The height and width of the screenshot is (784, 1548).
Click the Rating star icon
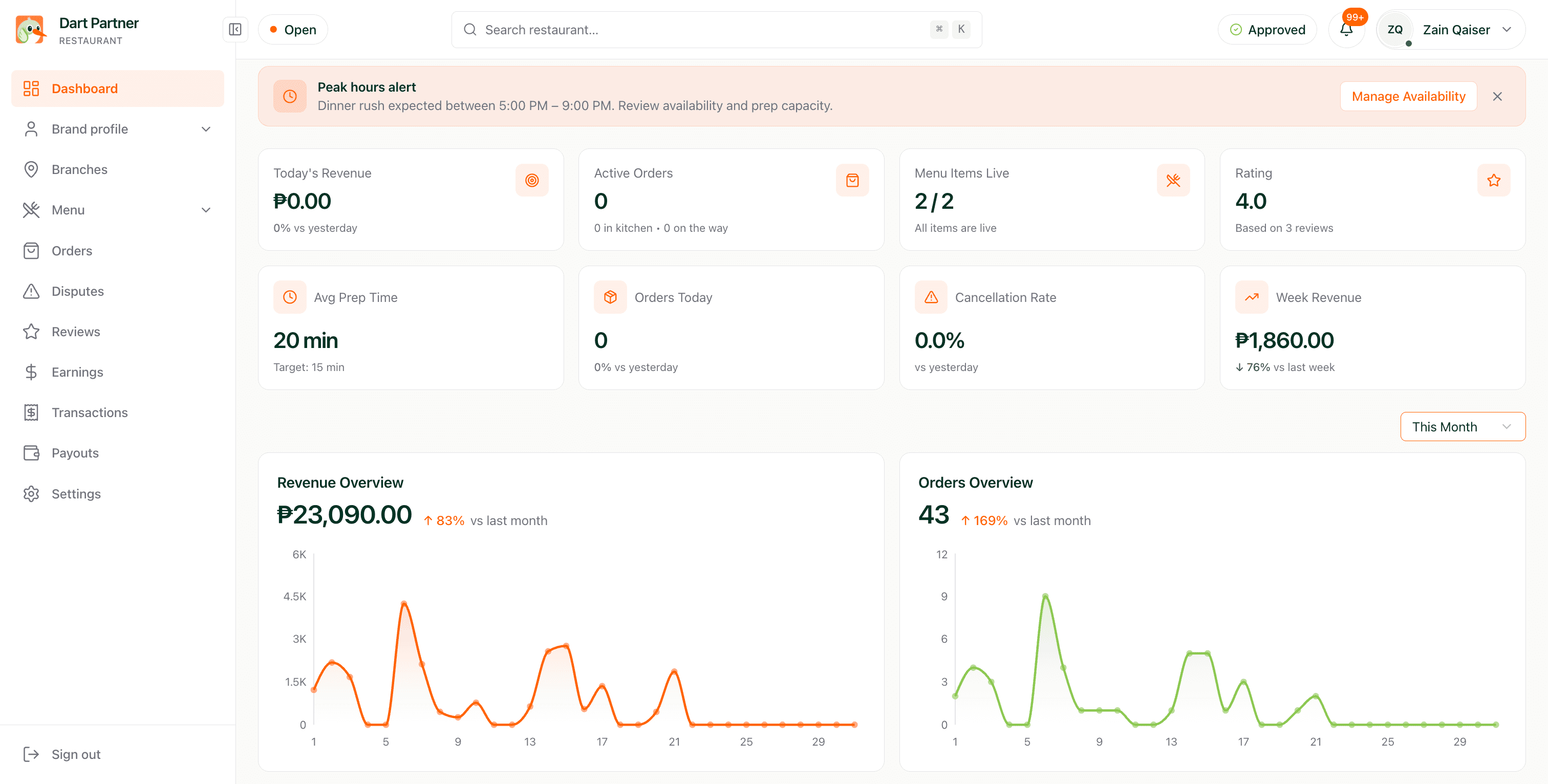coord(1493,180)
